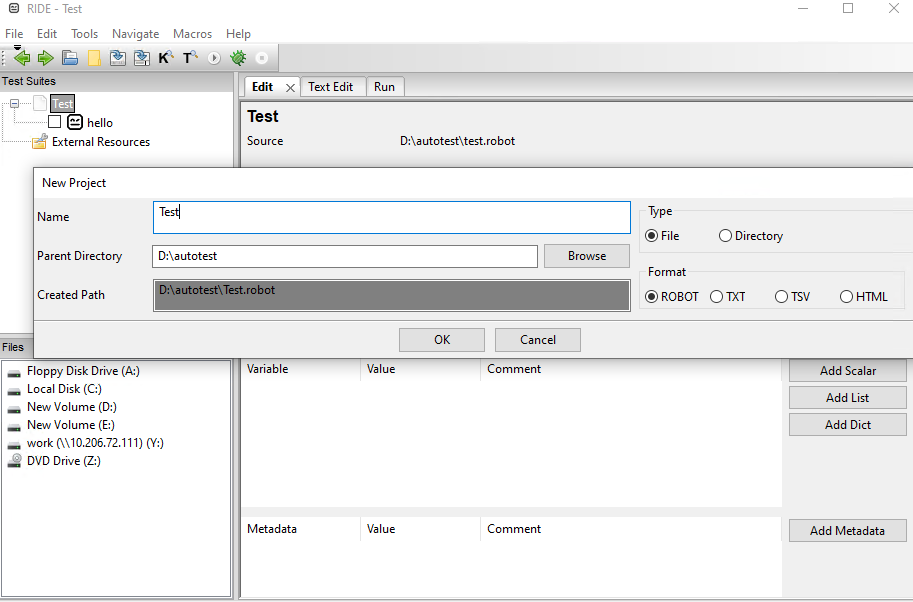
Task: Choose HTML format radio button
Action: (x=846, y=296)
